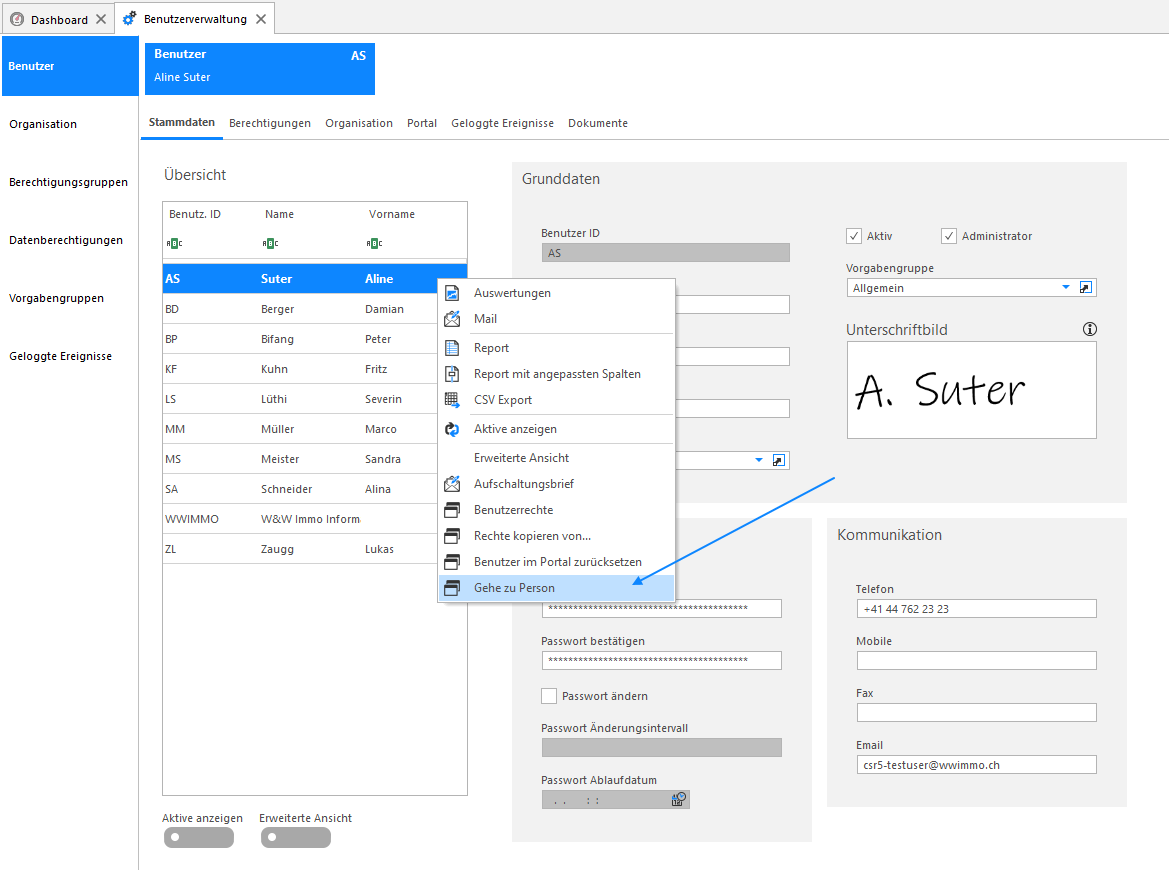
Task: Click the gear icon on Benutzerverwaltung tab
Action: (130, 19)
